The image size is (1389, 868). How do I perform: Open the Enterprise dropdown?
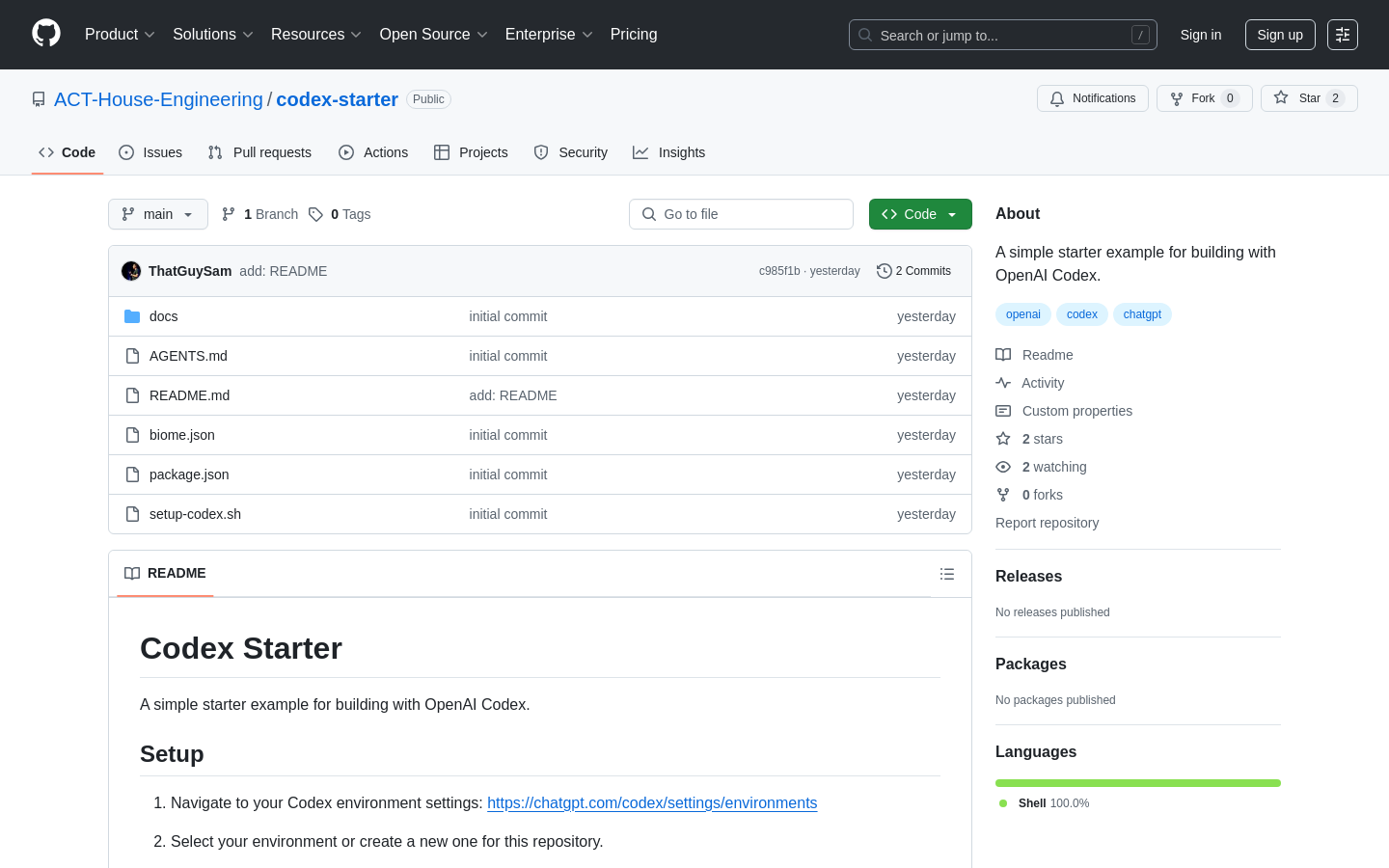click(549, 35)
